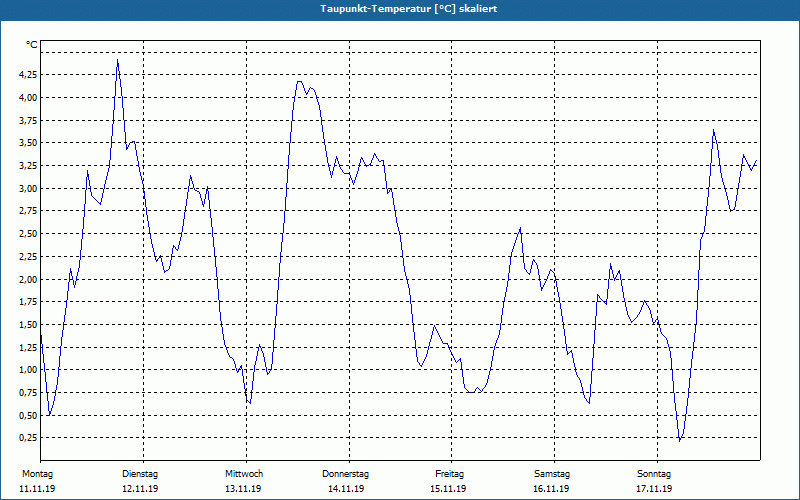The width and height of the screenshot is (800, 500).
Task: Click the 2,75 y-axis value
Action: (28, 211)
